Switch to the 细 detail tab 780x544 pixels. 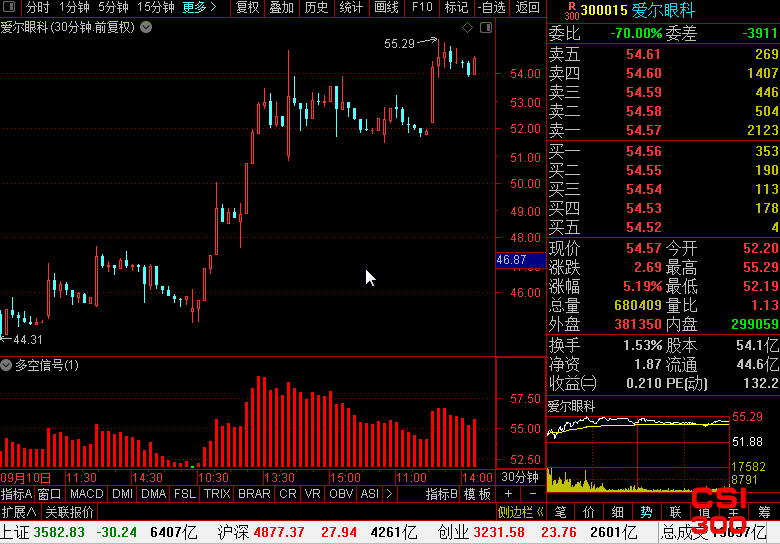617,512
